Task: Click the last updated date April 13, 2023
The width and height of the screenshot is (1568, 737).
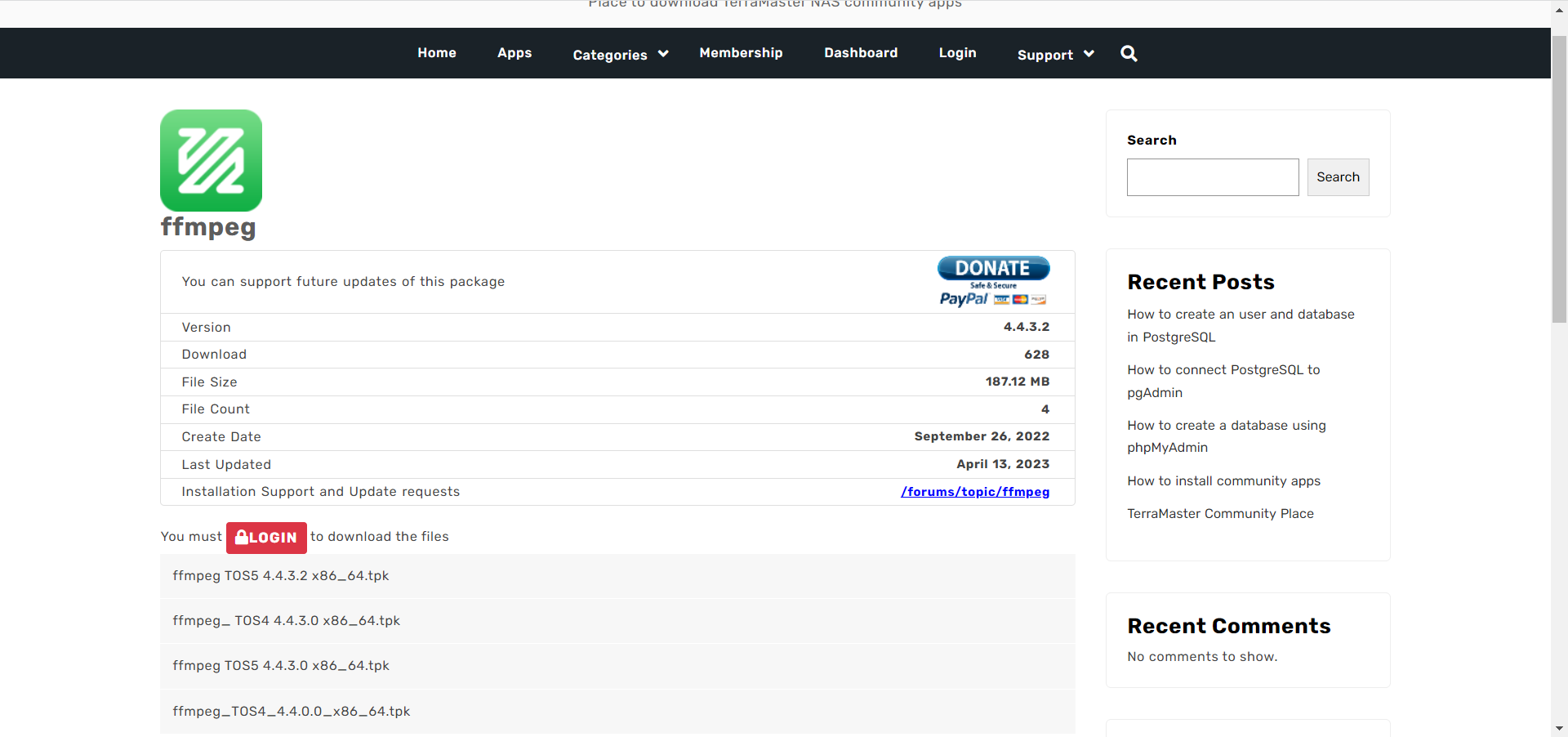Action: point(1003,464)
